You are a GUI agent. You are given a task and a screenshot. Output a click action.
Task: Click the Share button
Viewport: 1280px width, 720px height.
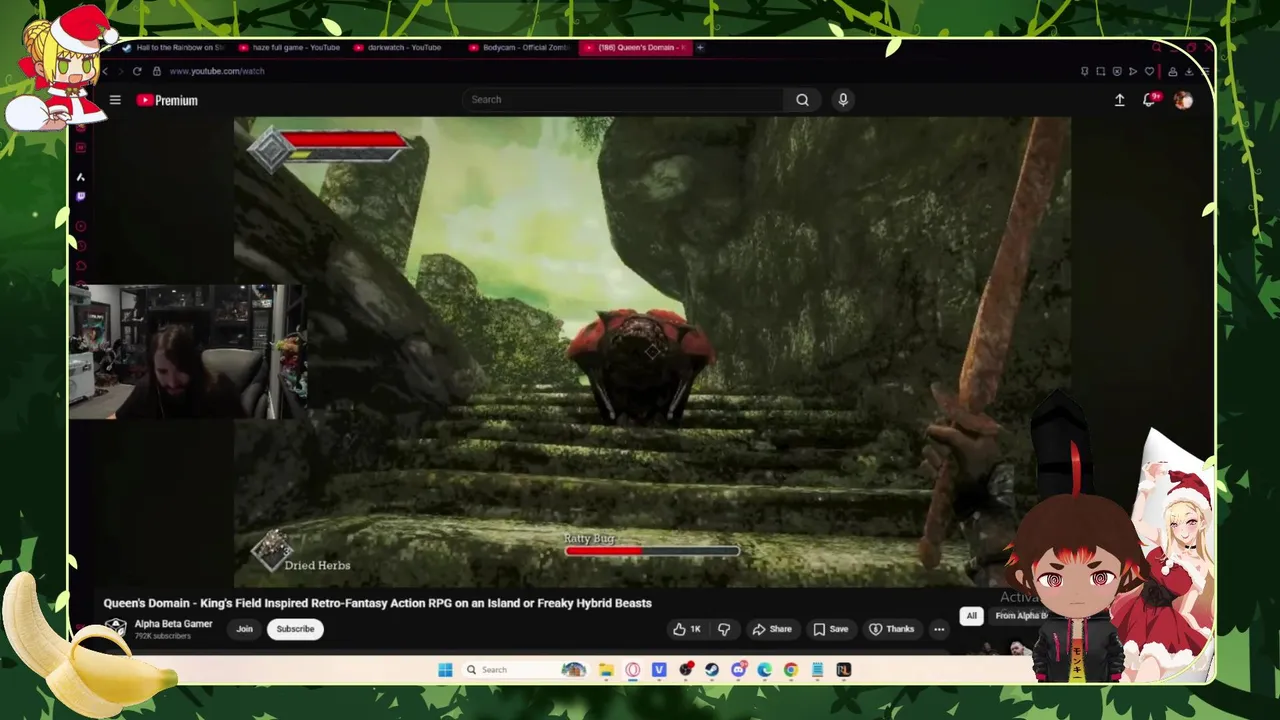[x=771, y=629]
